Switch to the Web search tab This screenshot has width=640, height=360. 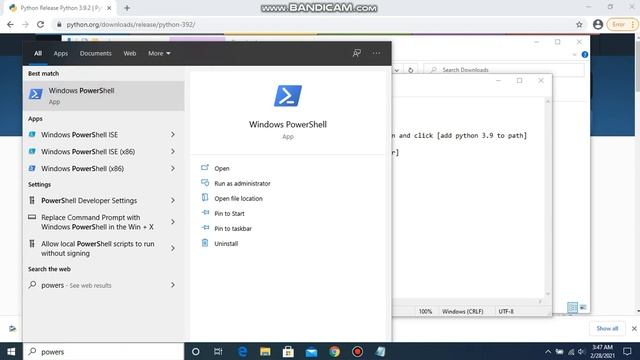130,53
